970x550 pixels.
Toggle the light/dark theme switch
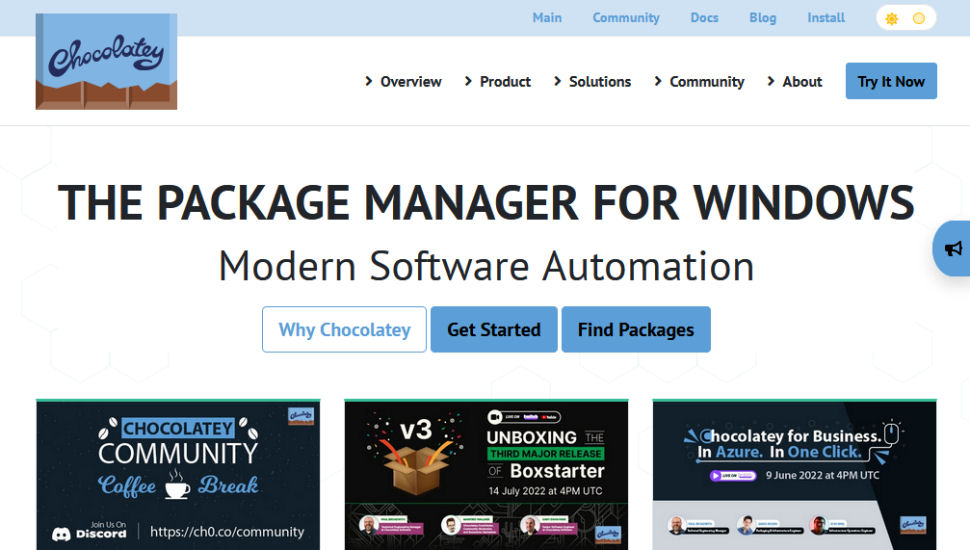(x=906, y=18)
